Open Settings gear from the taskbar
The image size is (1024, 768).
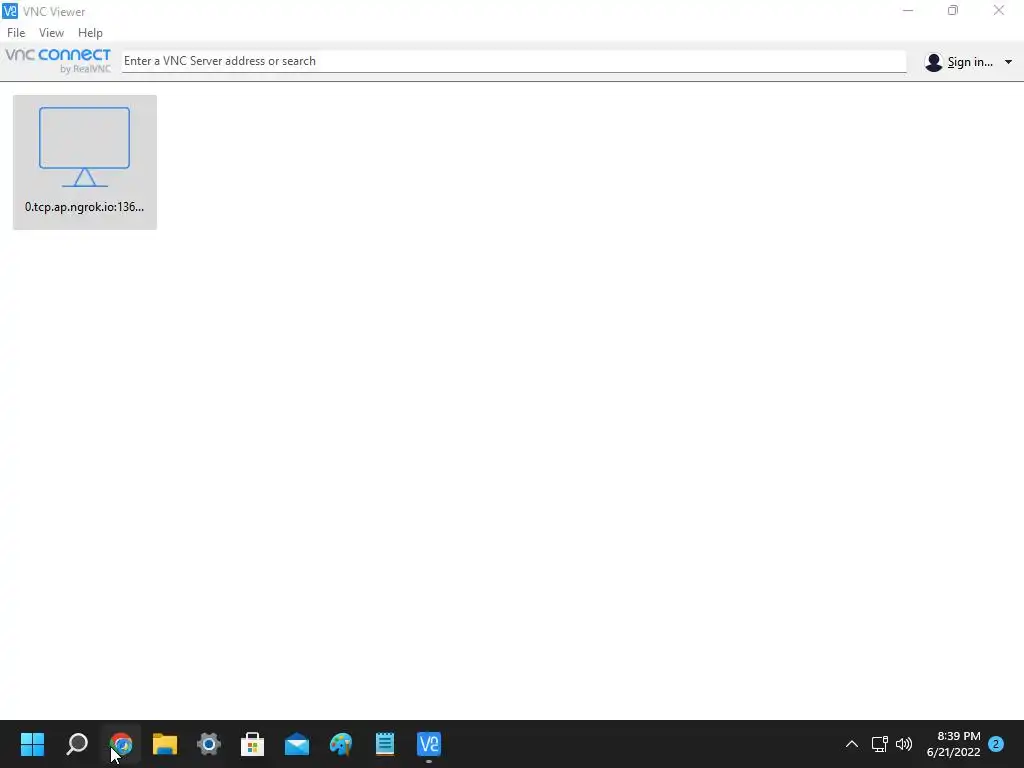point(209,744)
